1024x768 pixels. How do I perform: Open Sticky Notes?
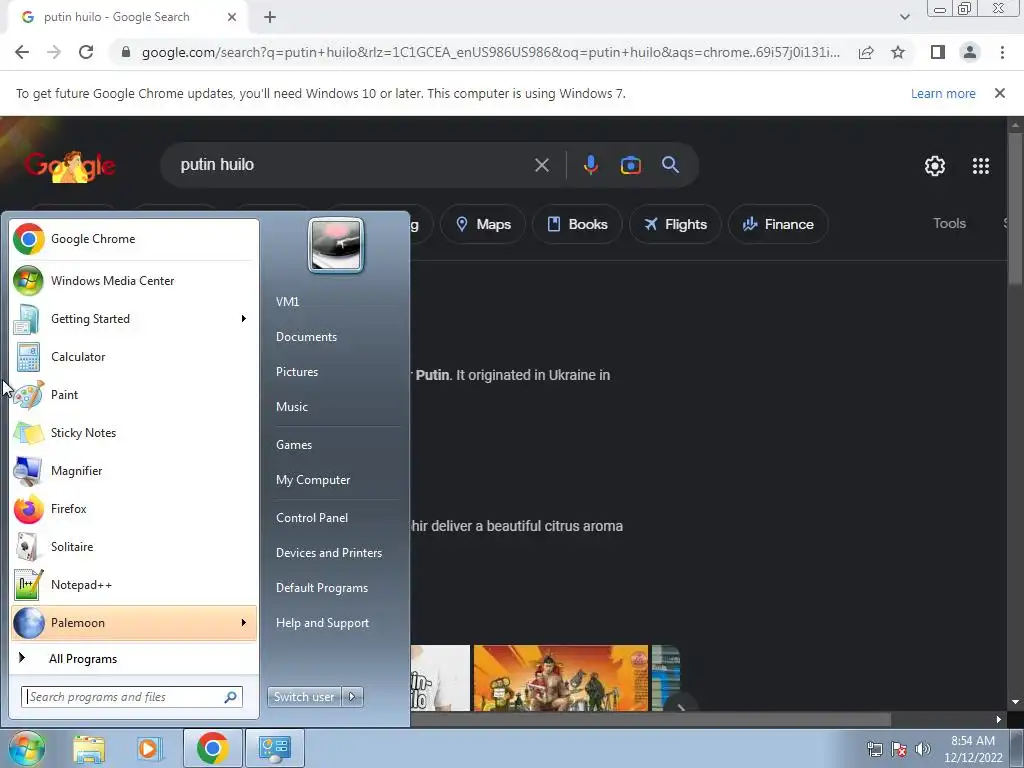point(134,432)
